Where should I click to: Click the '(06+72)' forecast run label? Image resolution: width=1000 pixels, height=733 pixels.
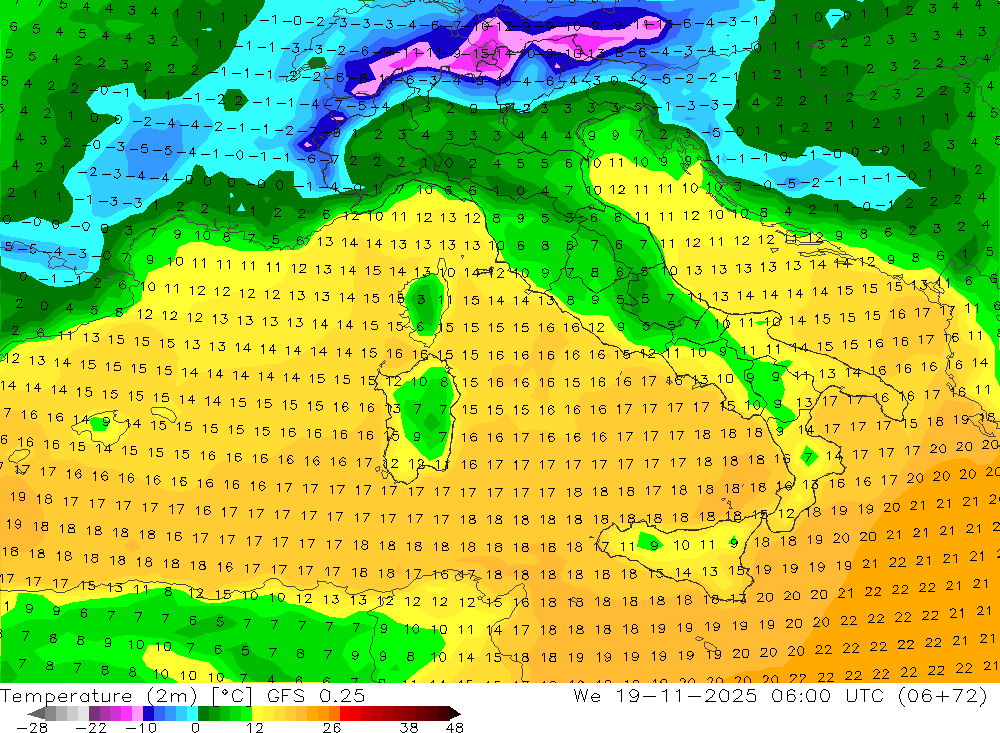(942, 695)
